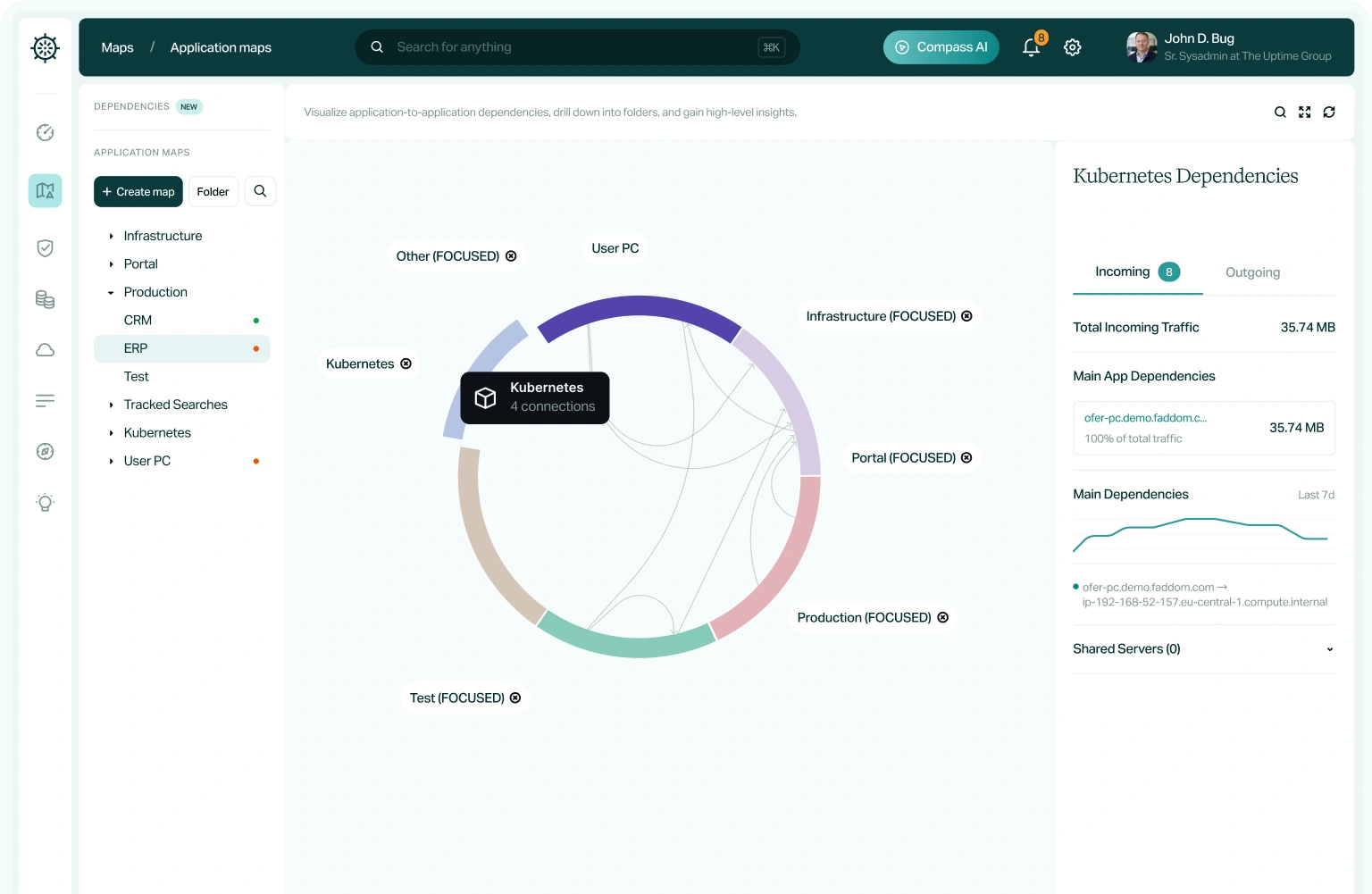
Task: Open the shield security icon in sidebar
Action: (x=45, y=248)
